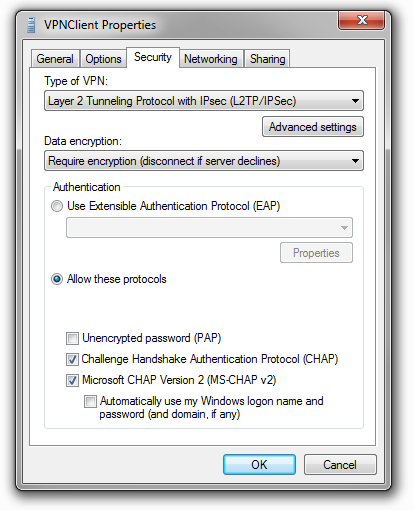
Task: Select the Security tab
Action: tap(153, 57)
